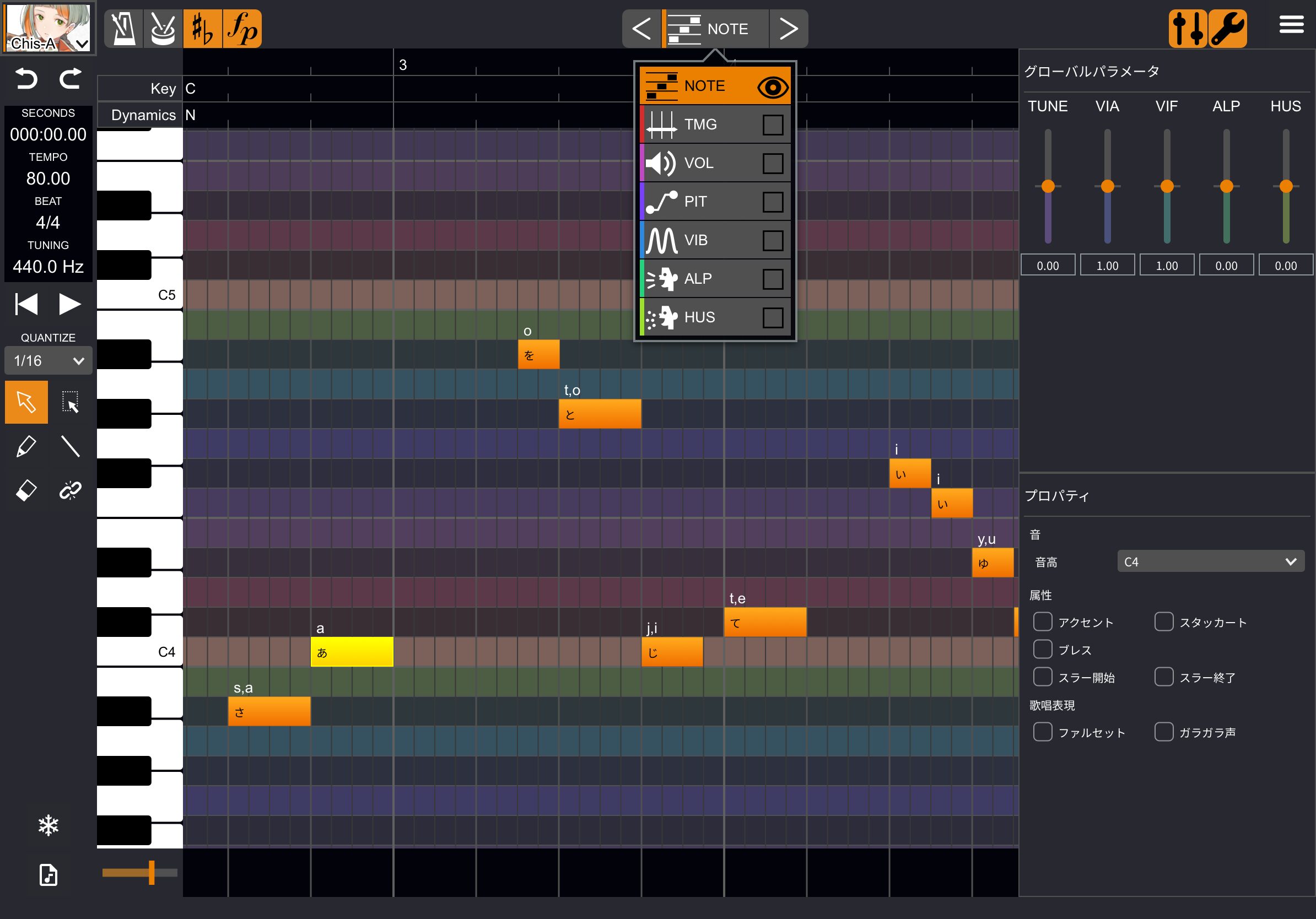This screenshot has width=1316, height=919.
Task: Enable the スラー終了 checkbox
Action: (x=1163, y=676)
